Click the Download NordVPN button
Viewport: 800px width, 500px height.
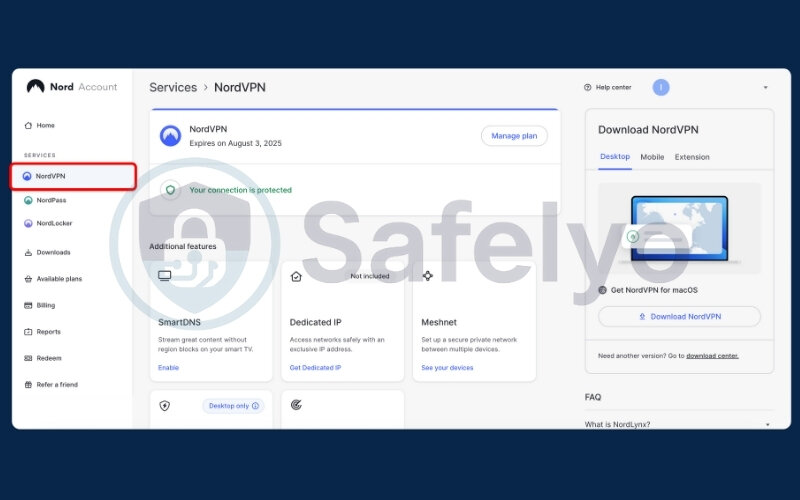(x=679, y=316)
